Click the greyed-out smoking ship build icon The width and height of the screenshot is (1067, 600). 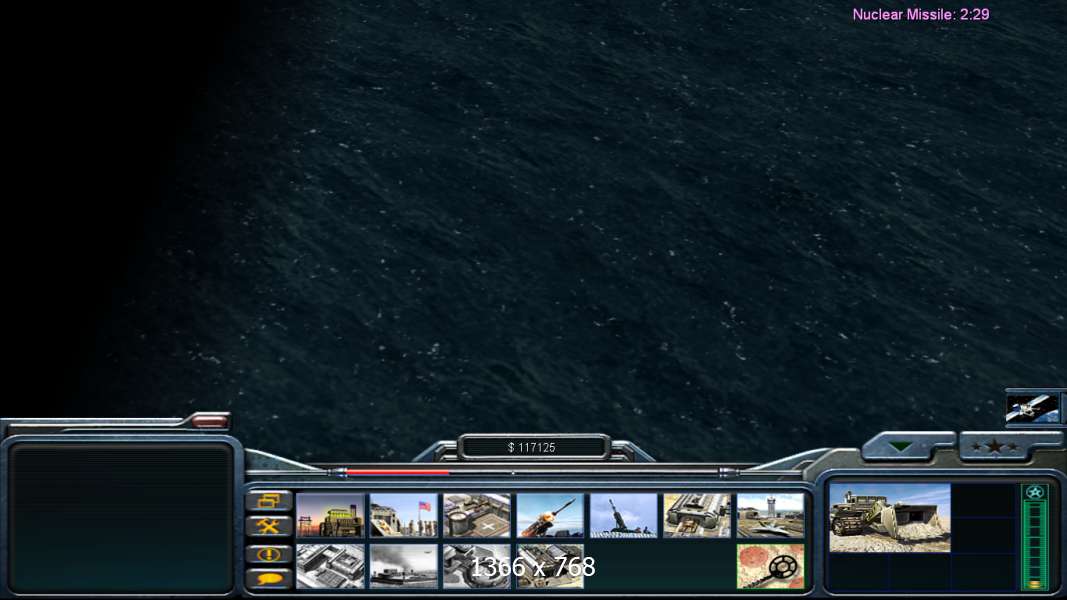[x=404, y=566]
